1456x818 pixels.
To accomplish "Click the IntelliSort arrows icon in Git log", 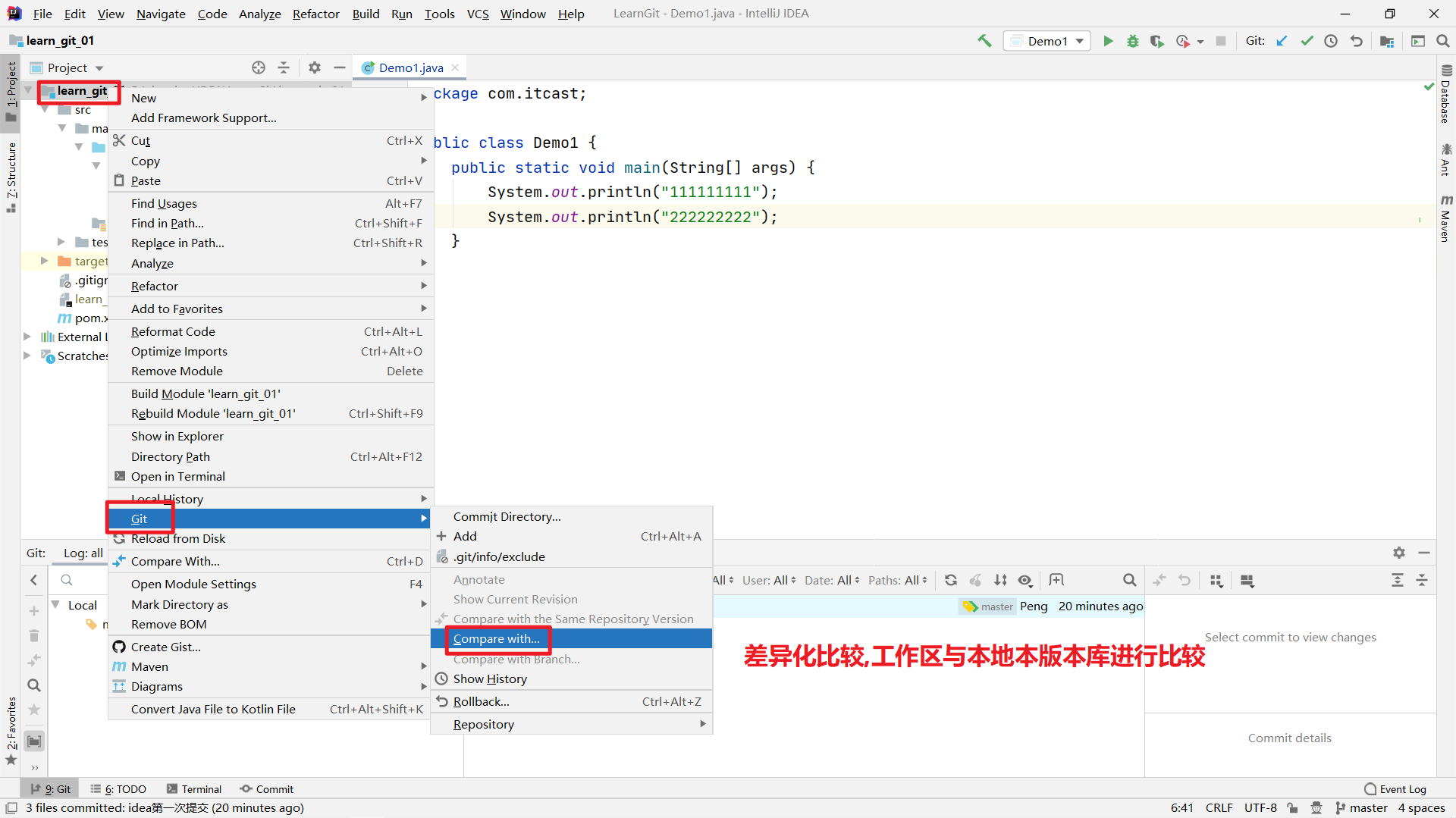I will click(1000, 580).
